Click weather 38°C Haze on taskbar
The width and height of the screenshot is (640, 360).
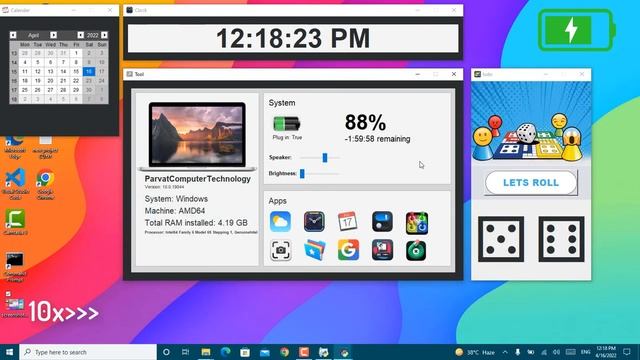[x=475, y=352]
